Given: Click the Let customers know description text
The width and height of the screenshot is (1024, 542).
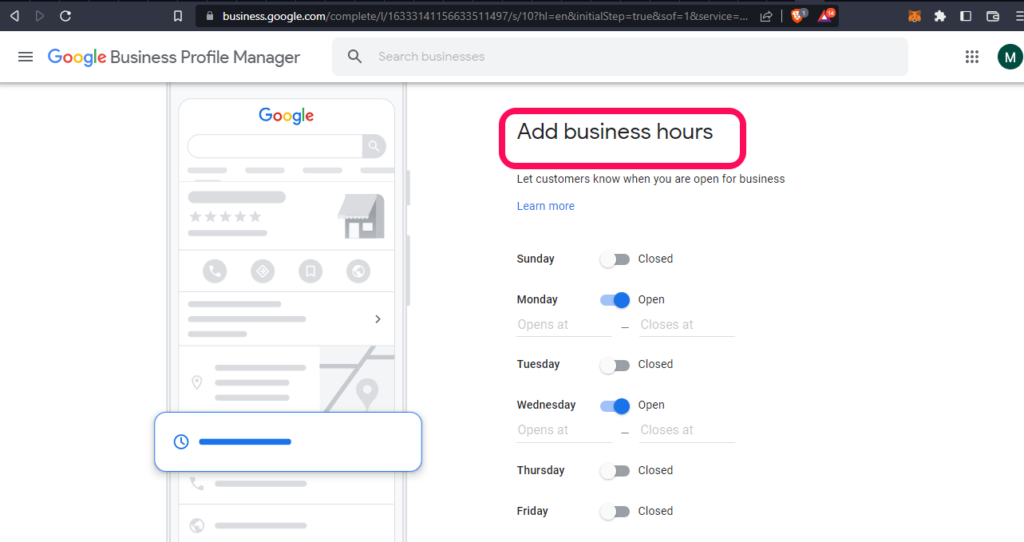Looking at the screenshot, I should coord(650,180).
